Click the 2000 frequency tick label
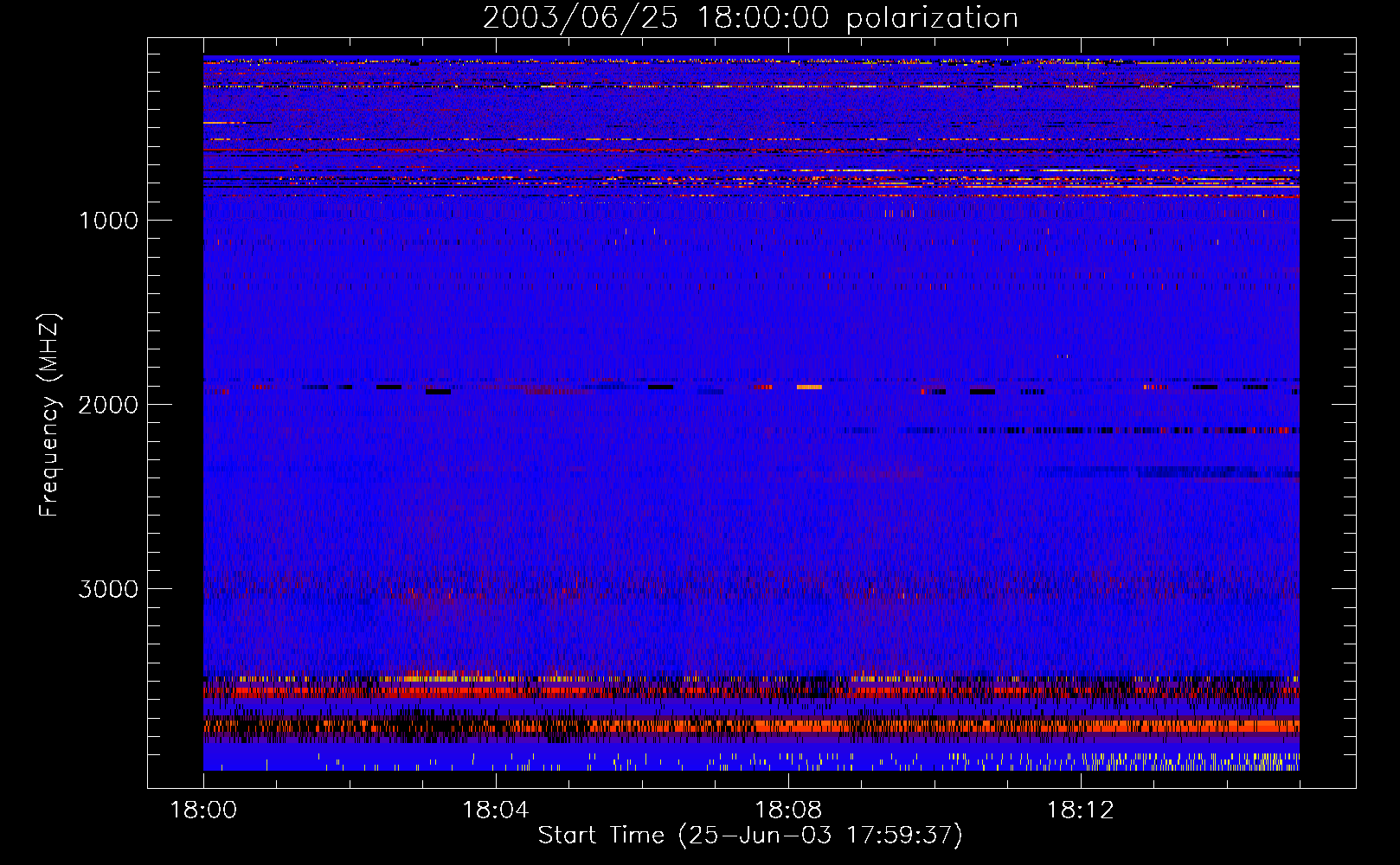Screen dimensions: 1400x865 [x=108, y=405]
